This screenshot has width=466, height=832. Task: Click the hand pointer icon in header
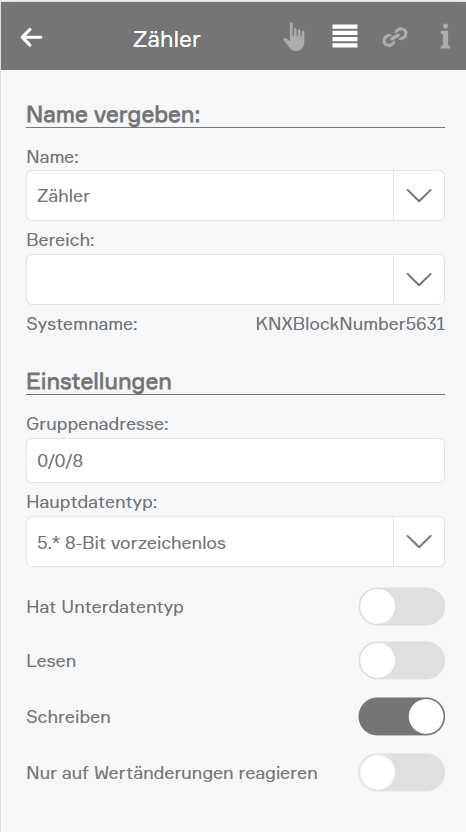[x=294, y=37]
